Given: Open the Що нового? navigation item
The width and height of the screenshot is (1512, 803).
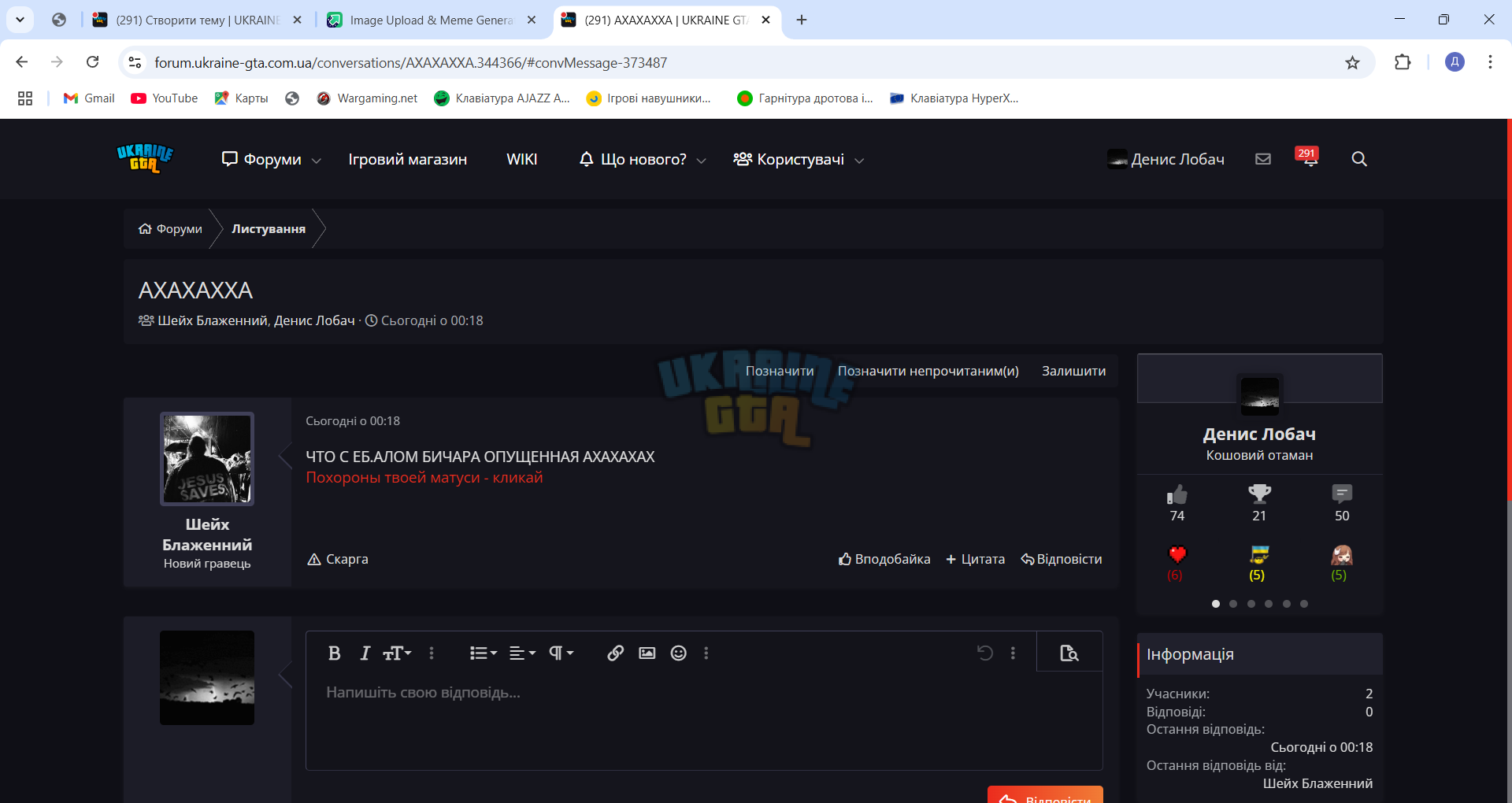Looking at the screenshot, I should [633, 160].
